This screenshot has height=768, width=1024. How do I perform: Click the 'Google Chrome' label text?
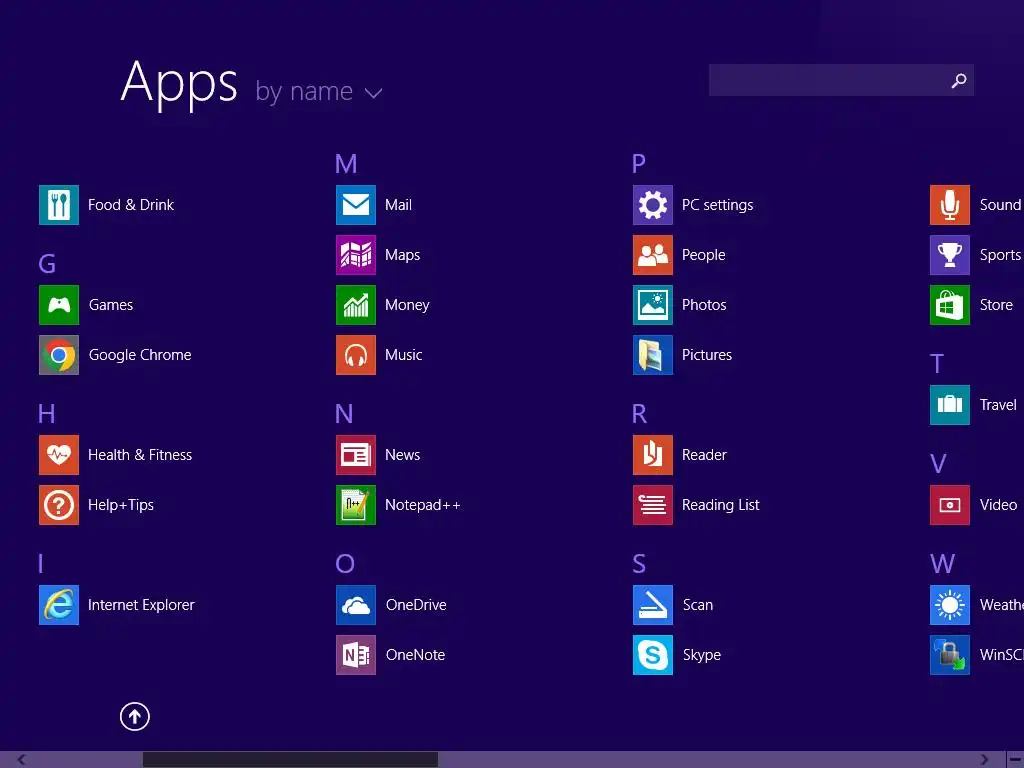140,355
